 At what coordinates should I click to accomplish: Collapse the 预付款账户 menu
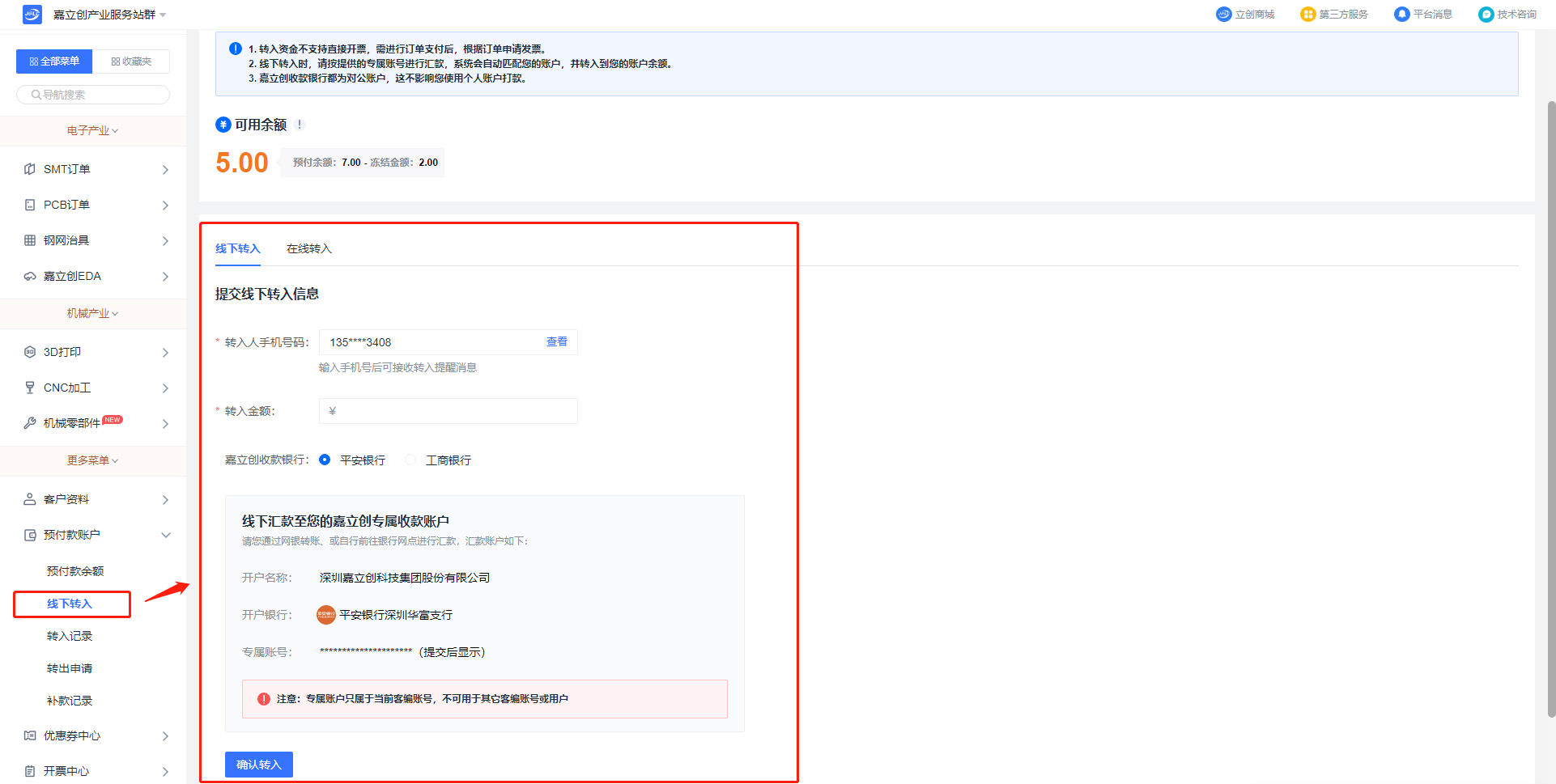[166, 535]
